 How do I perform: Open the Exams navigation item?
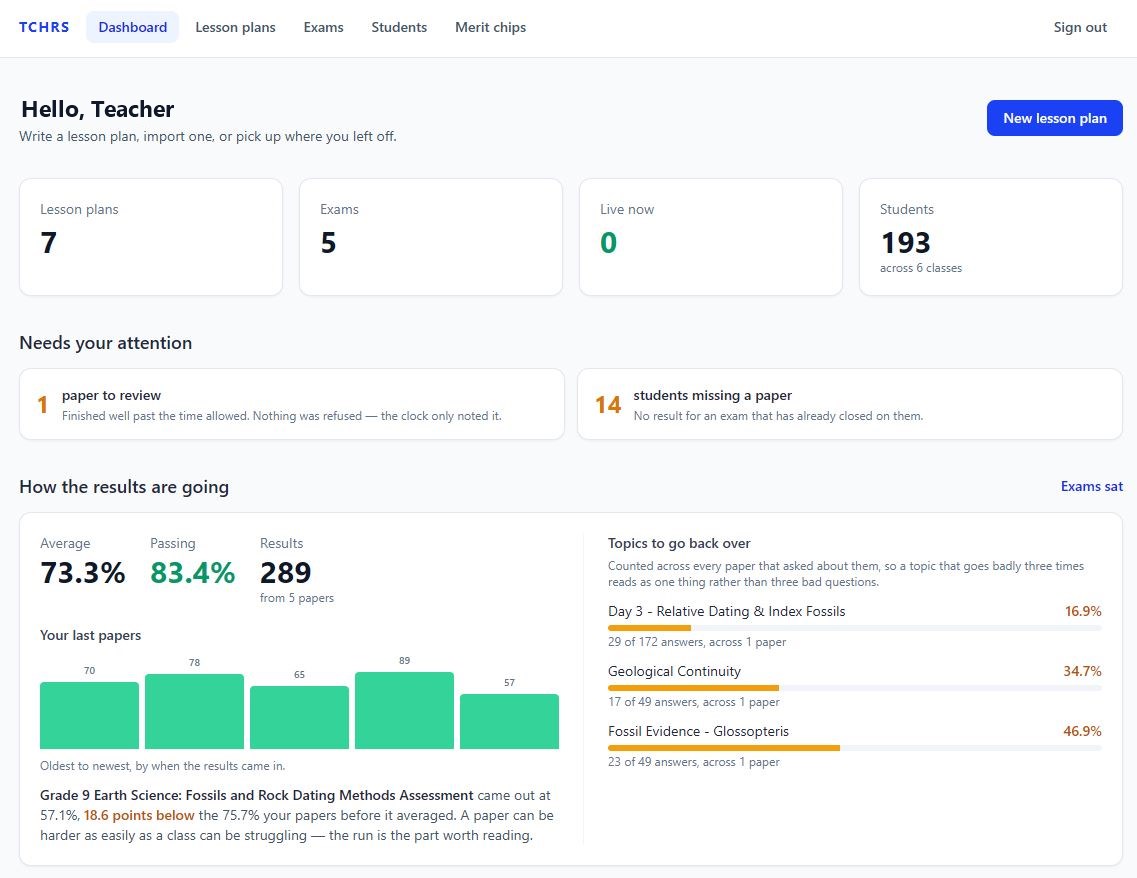click(323, 27)
